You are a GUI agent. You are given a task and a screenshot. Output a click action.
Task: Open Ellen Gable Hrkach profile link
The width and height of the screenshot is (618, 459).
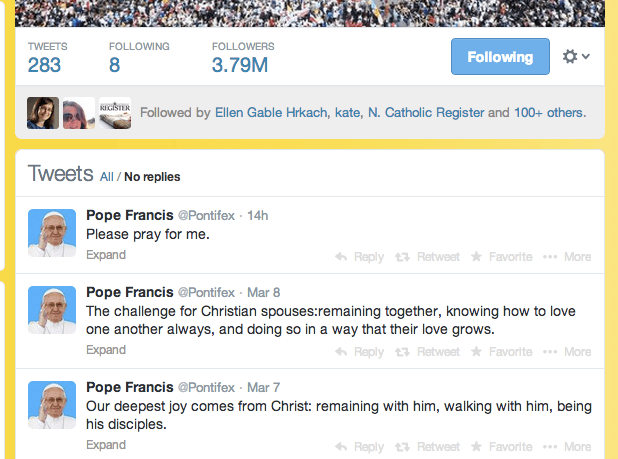pos(271,113)
